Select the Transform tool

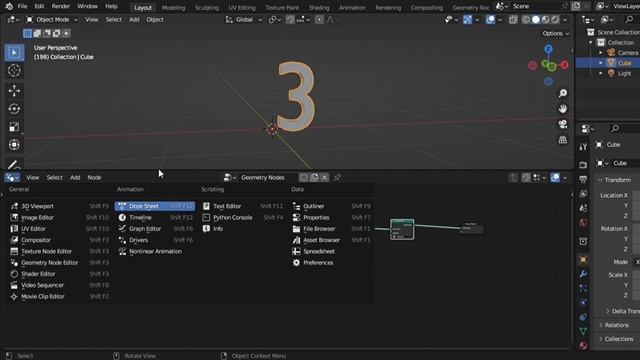[x=14, y=145]
